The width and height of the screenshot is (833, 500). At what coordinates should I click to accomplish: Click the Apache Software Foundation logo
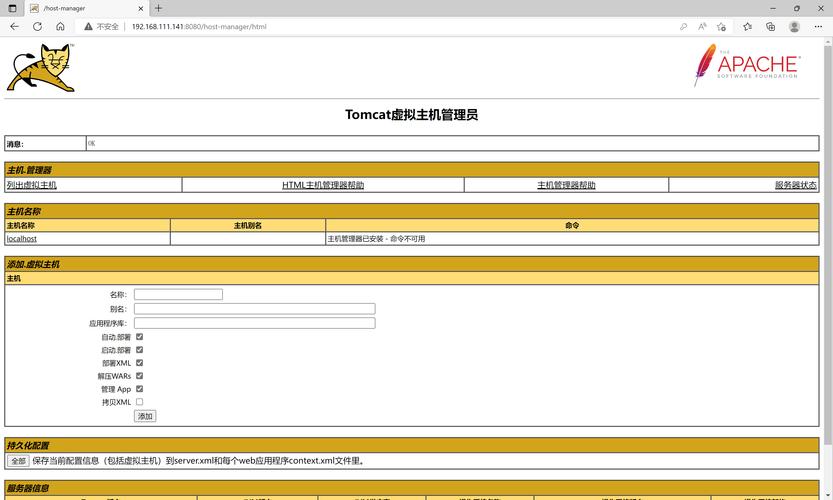click(747, 65)
